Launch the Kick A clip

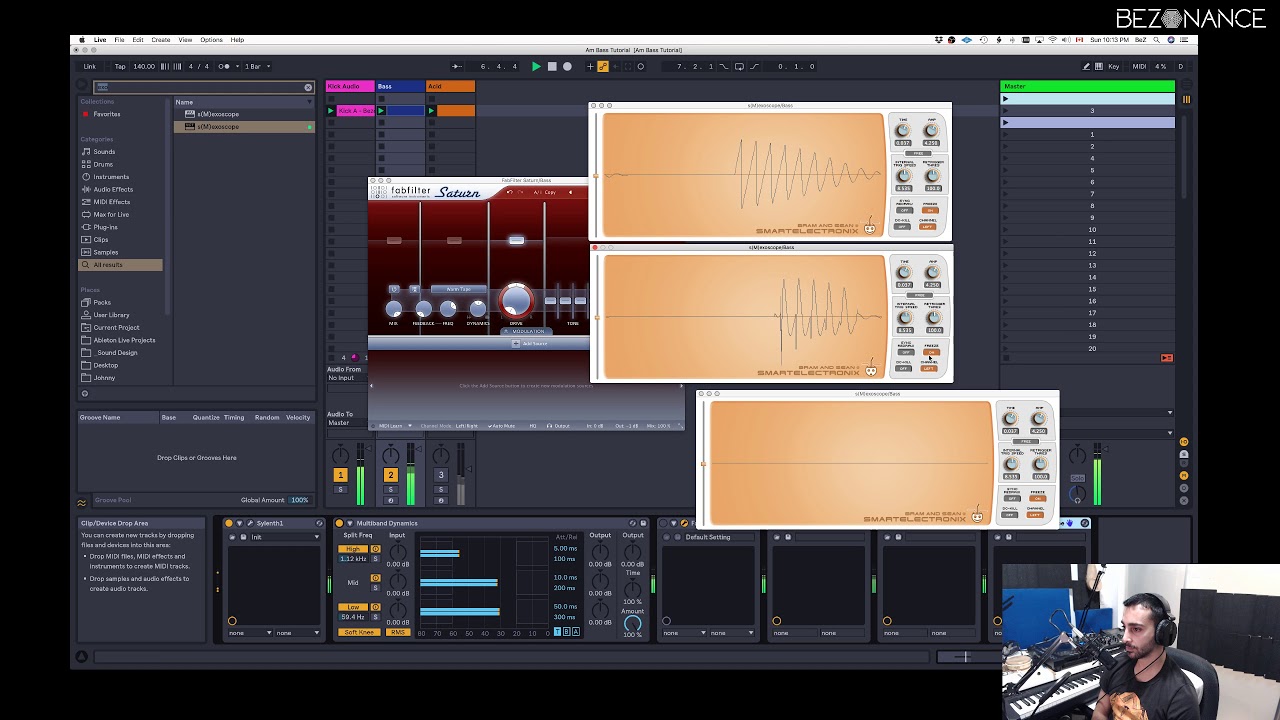tap(332, 111)
